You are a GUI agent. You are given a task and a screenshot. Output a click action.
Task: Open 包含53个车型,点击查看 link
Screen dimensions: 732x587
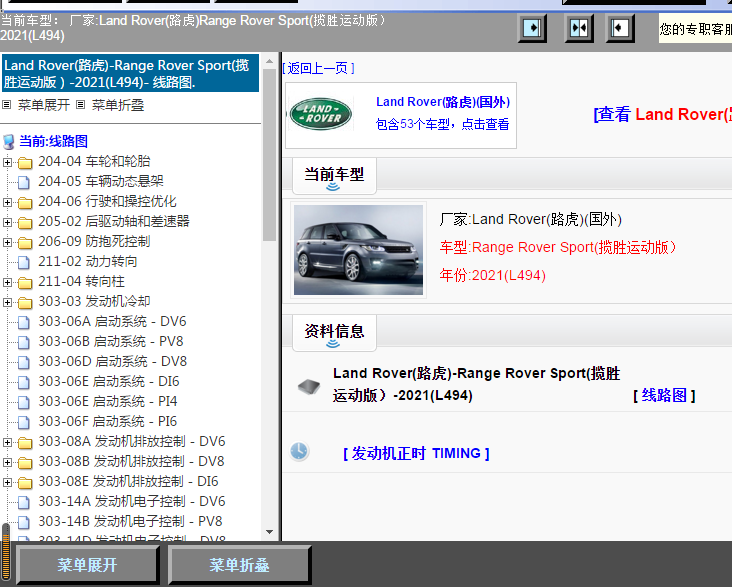tap(443, 124)
